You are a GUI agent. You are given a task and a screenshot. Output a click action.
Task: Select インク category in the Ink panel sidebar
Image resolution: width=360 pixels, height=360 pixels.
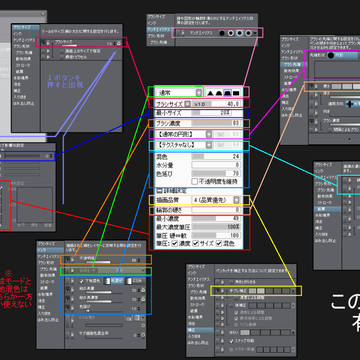point(50,250)
